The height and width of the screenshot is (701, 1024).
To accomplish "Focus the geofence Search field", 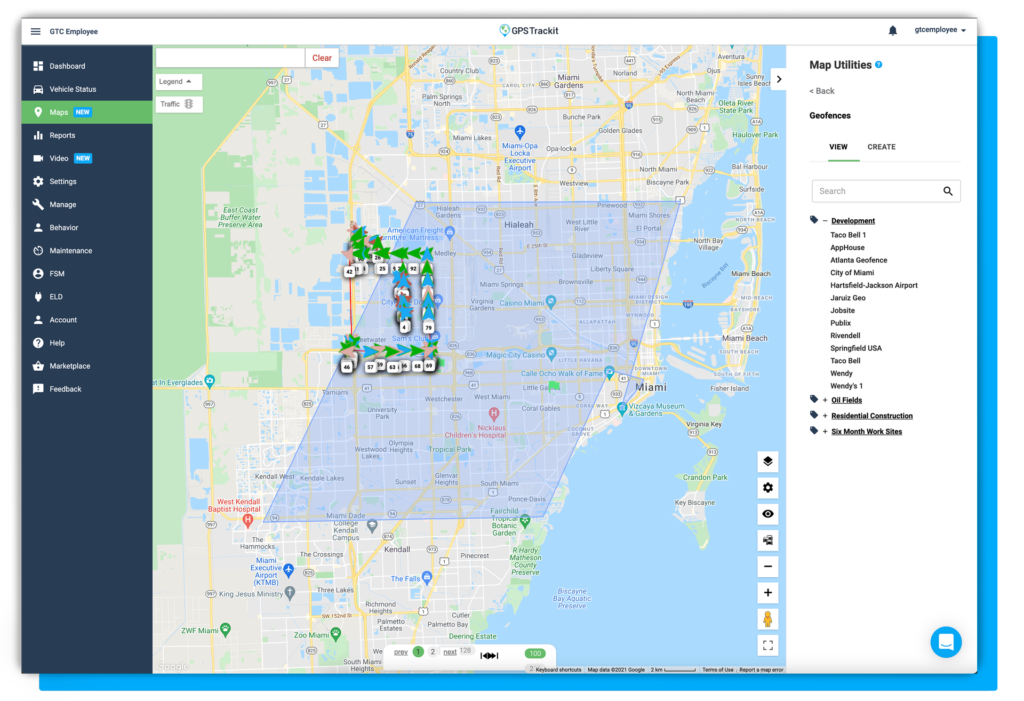I will pos(878,191).
